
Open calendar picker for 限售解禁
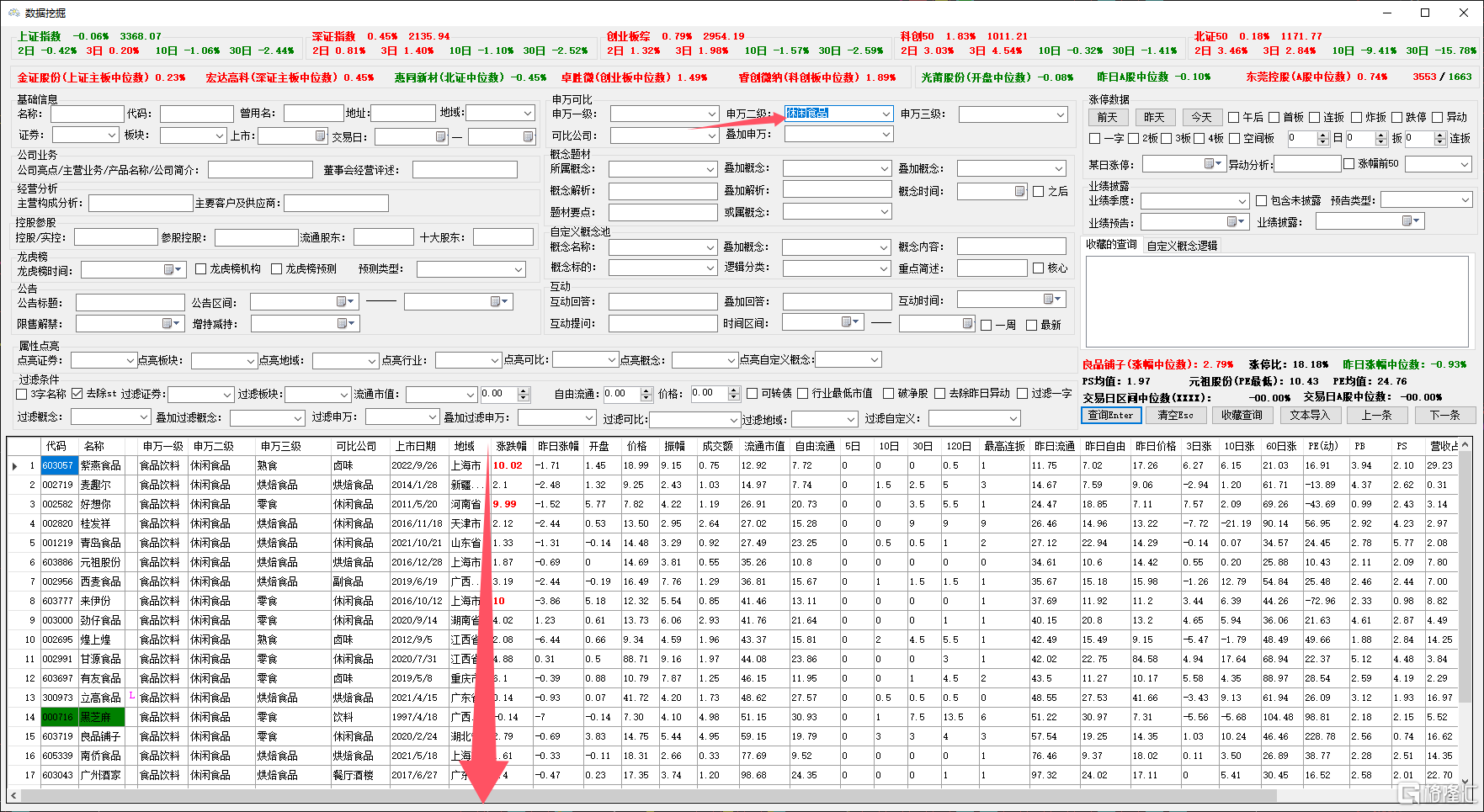click(170, 323)
